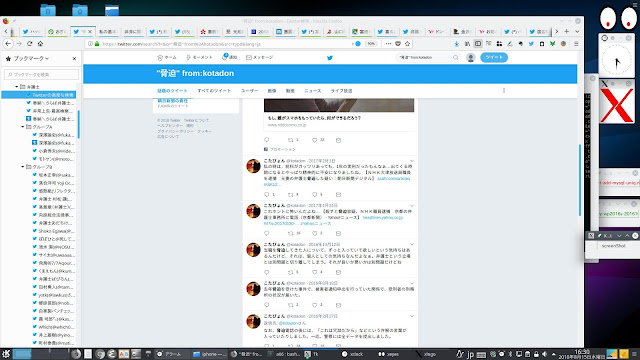Open search options three-dot menu
Viewport: 640px width, 360px height.
click(504, 91)
